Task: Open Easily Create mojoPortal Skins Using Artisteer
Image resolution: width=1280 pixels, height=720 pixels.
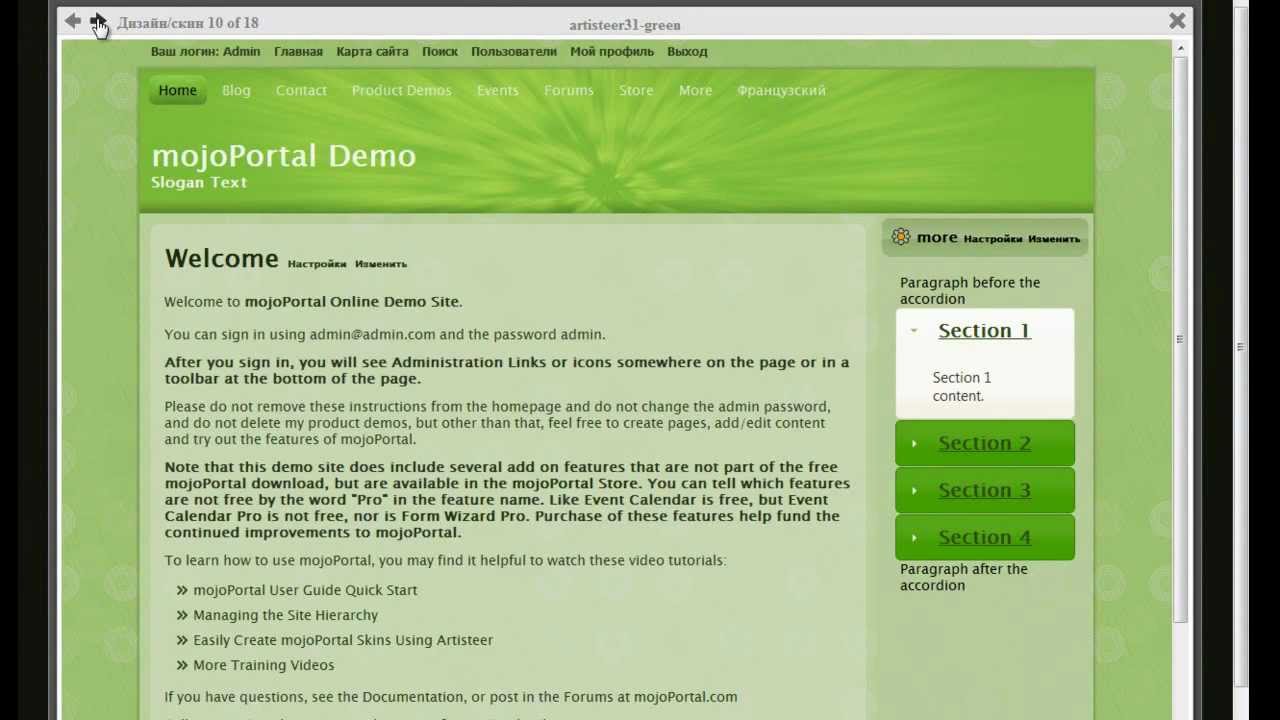Action: 343,640
